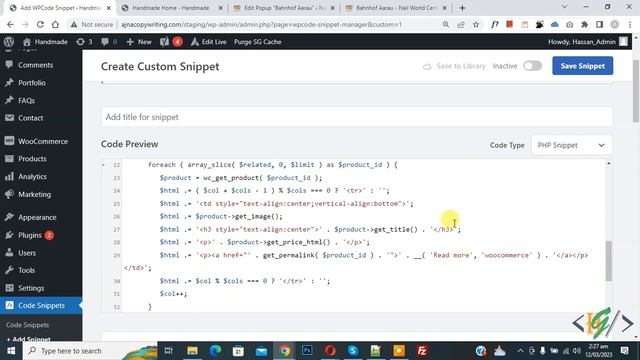Toggle the Inactive snippet switch

(x=532, y=66)
